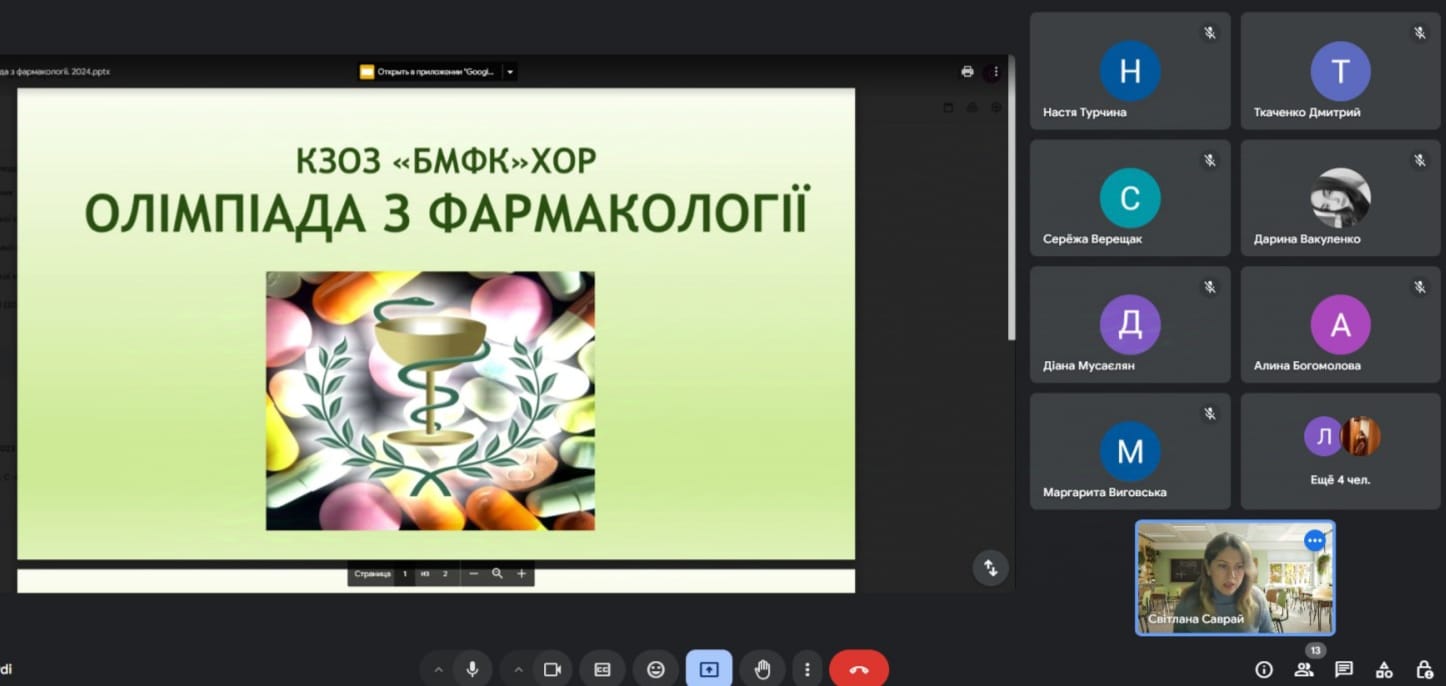Click the page number field showing 1
Viewport: 1446px width, 686px height.
pos(405,574)
